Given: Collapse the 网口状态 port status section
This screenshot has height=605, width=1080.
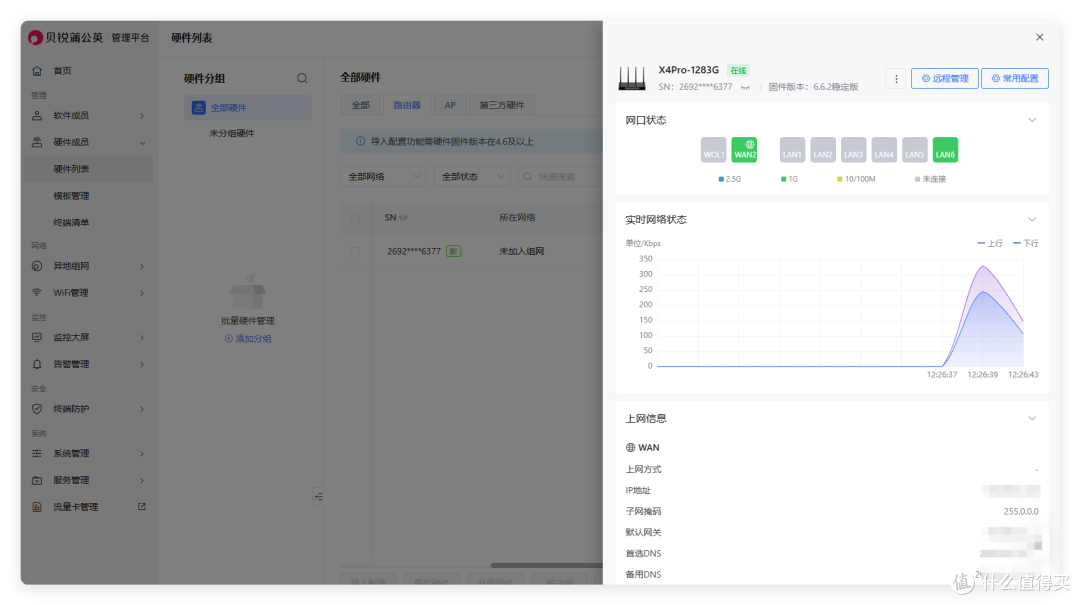Looking at the screenshot, I should tap(1032, 120).
